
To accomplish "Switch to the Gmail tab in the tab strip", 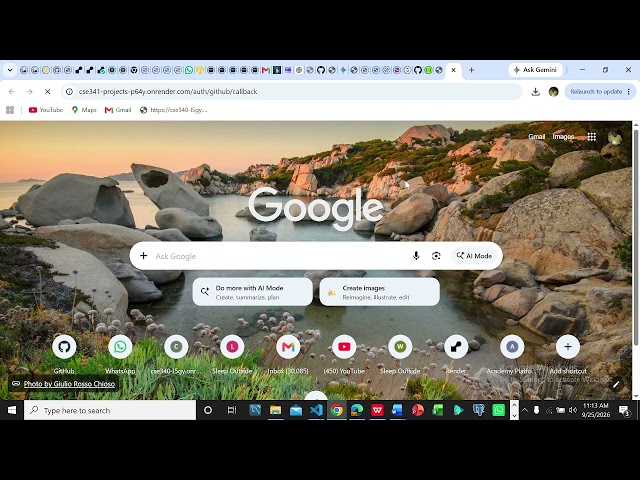I will pos(266,70).
